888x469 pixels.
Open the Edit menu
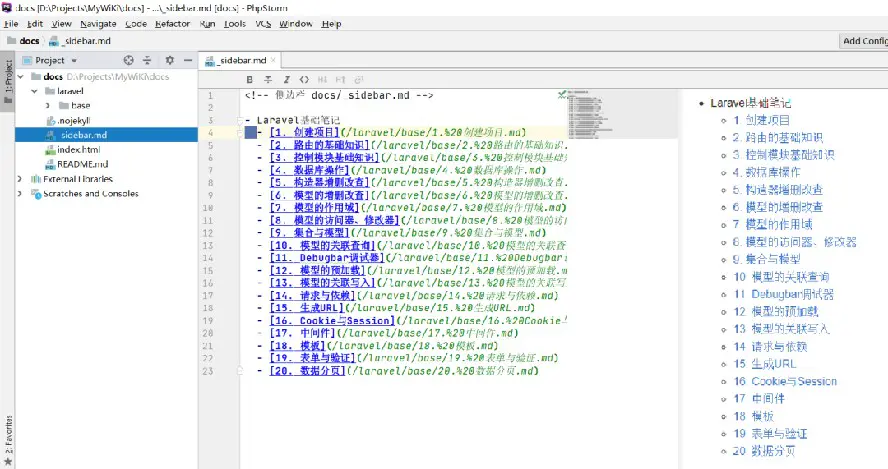tap(35, 24)
